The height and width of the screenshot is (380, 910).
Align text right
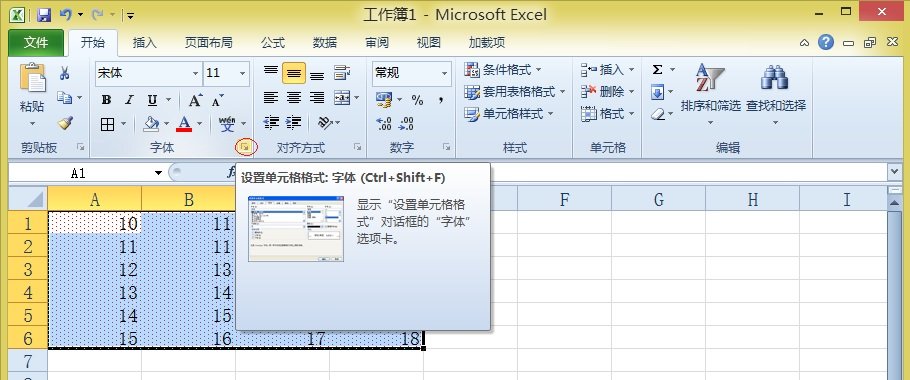coord(317,98)
